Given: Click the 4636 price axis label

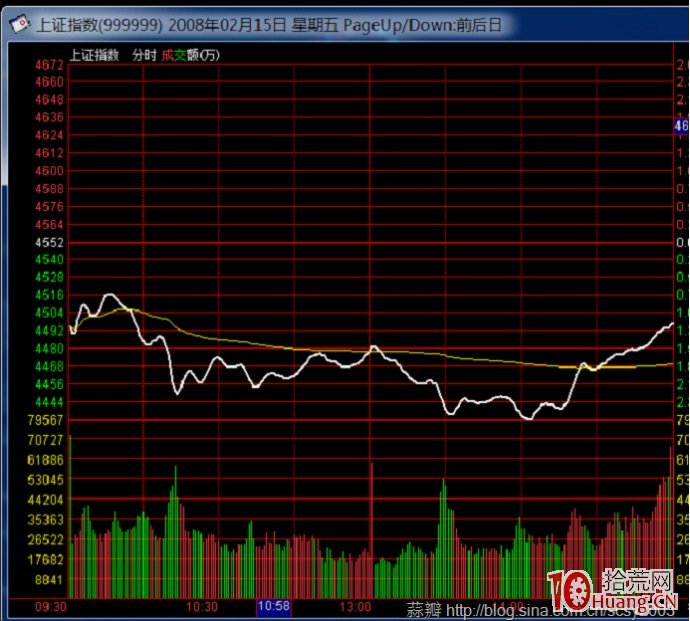Looking at the screenshot, I should tap(49, 118).
